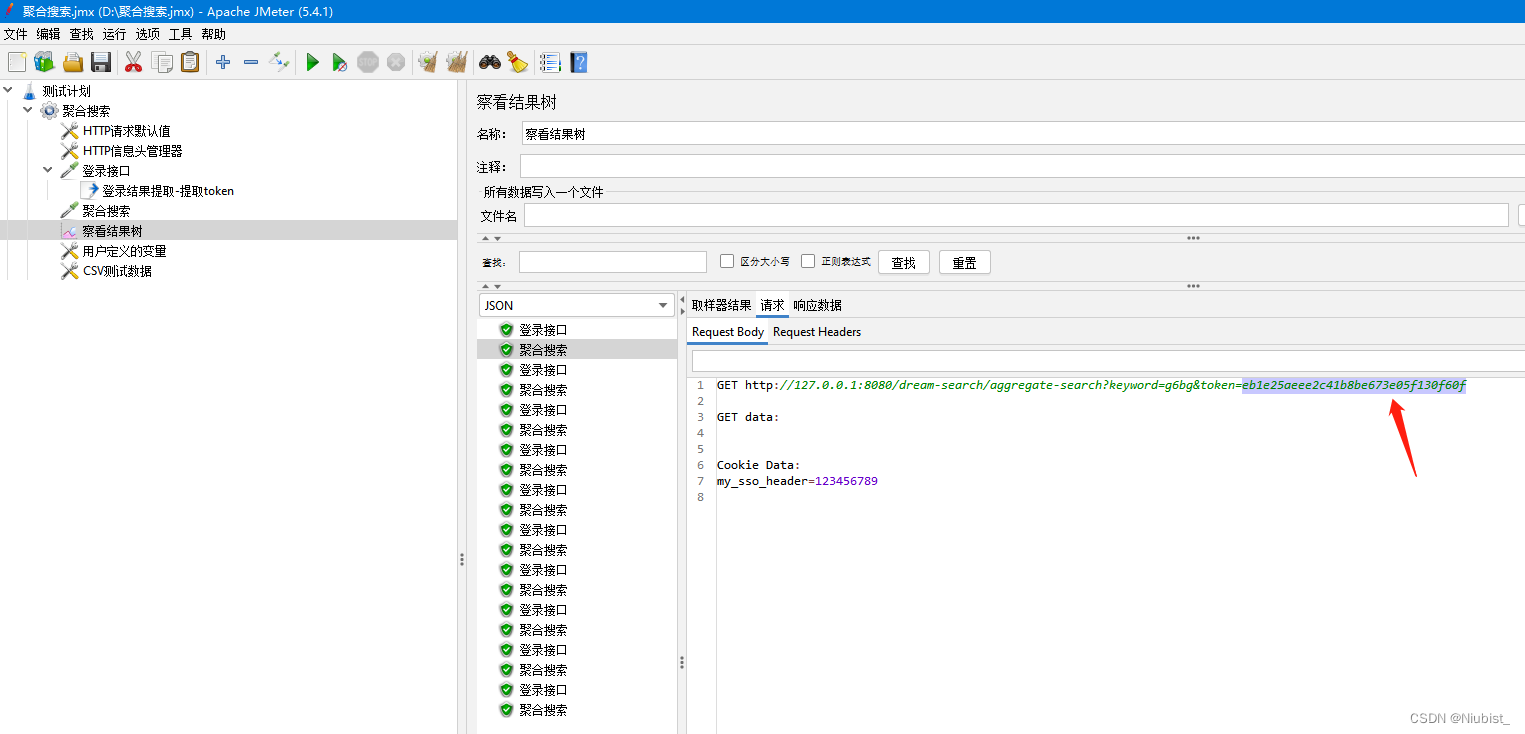
Task: Switch to the 请求 tab
Action: point(772,305)
